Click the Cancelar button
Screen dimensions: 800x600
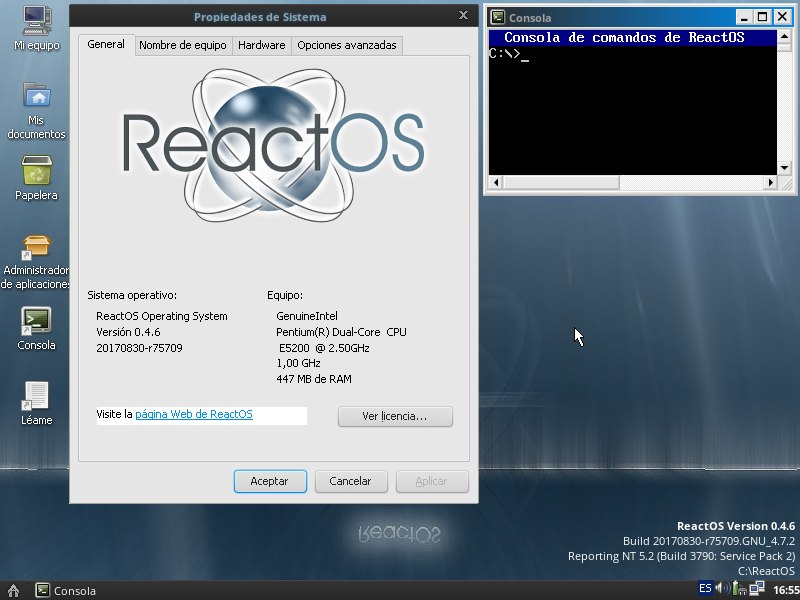pos(351,481)
